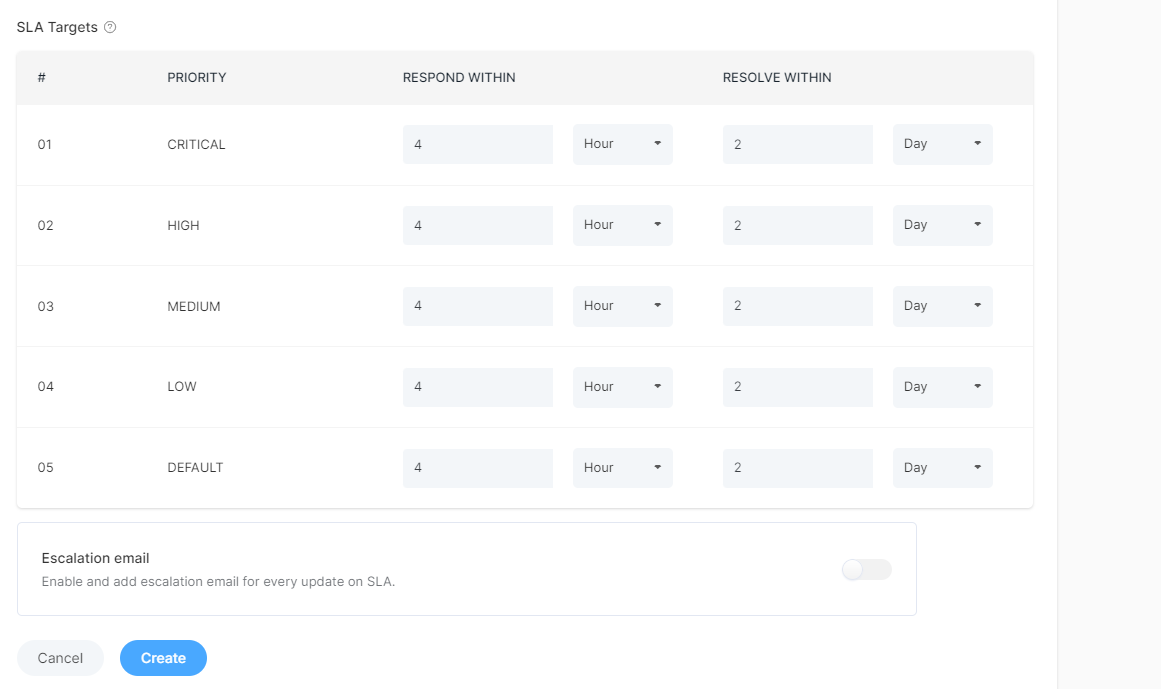Open the CRITICAL respond-within unit dropdown
The width and height of the screenshot is (1161, 689).
point(623,144)
